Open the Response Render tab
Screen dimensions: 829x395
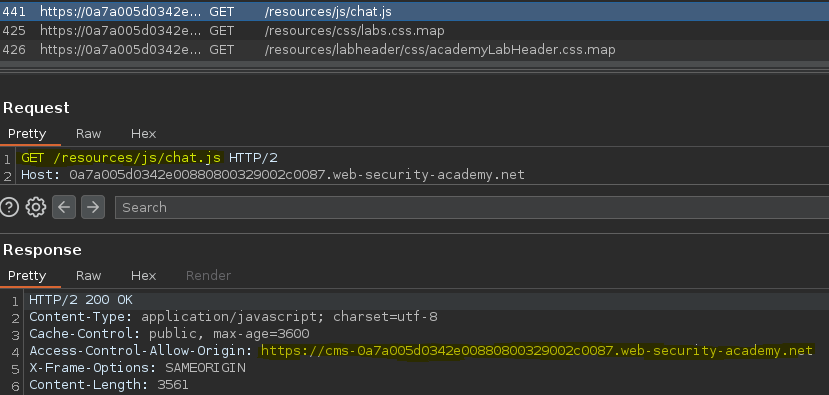coord(208,275)
